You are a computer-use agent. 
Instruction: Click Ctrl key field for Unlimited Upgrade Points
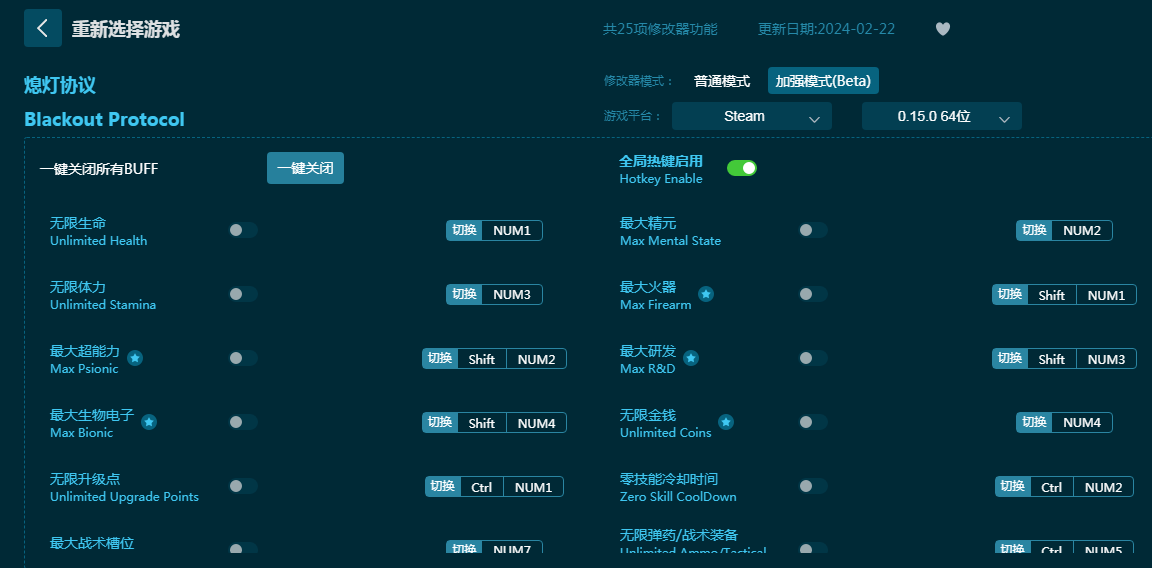coord(482,486)
